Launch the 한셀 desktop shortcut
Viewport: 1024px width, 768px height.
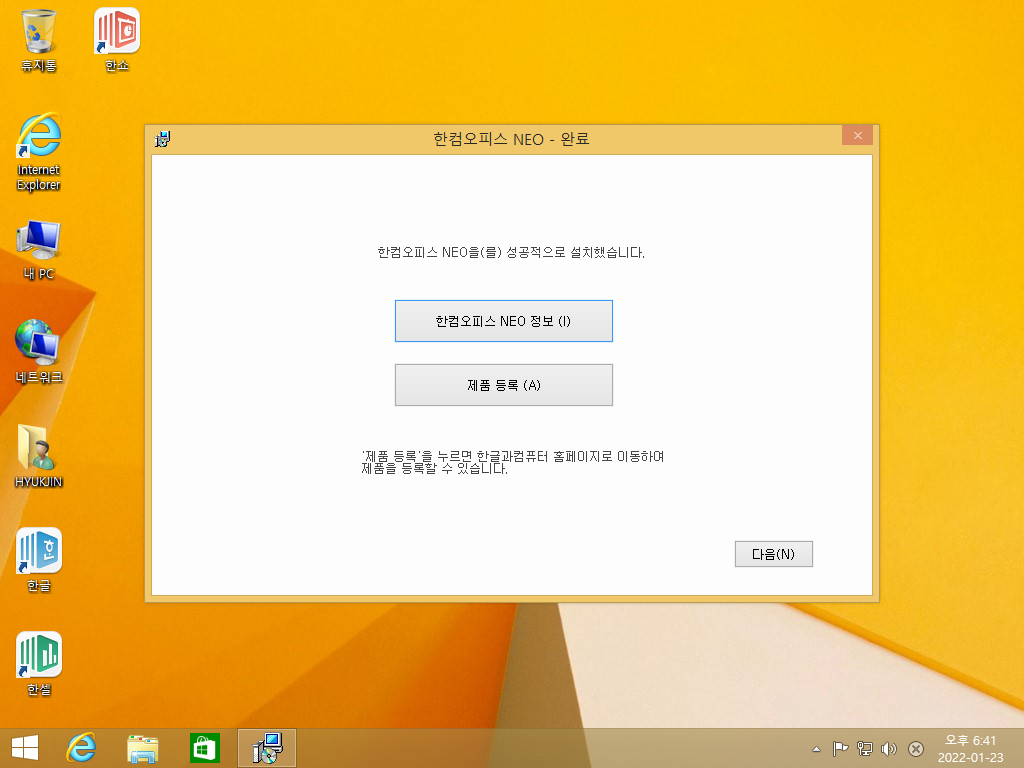coord(39,664)
